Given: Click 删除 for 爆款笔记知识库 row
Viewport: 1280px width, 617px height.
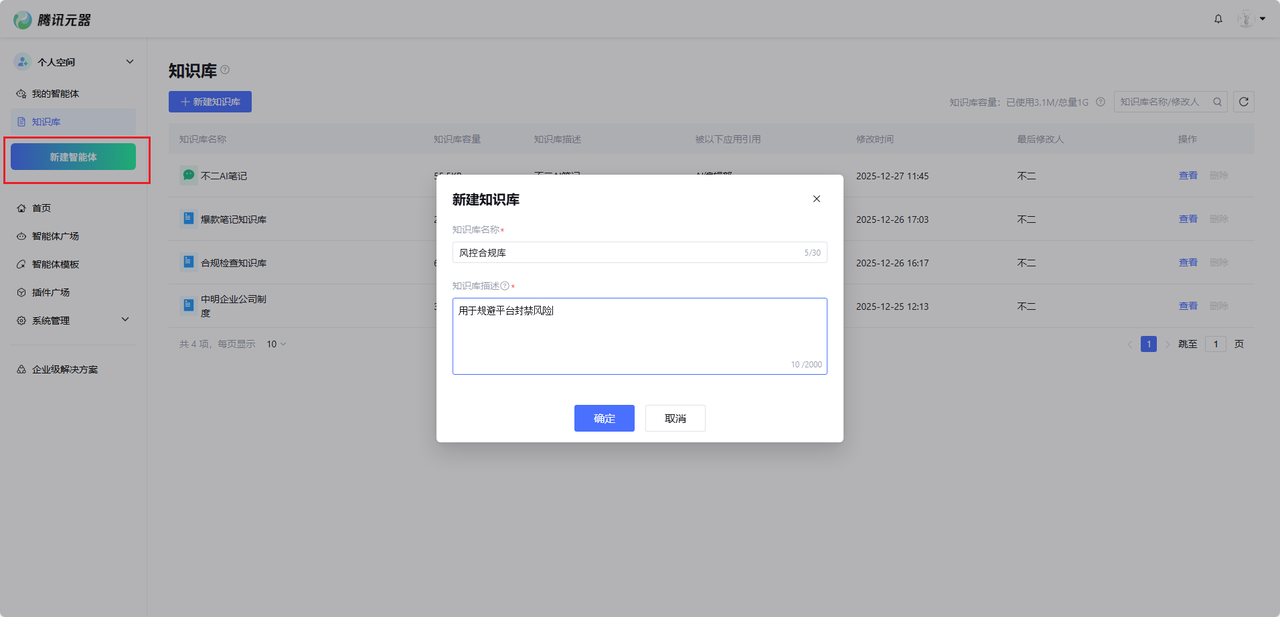Looking at the screenshot, I should point(1218,219).
